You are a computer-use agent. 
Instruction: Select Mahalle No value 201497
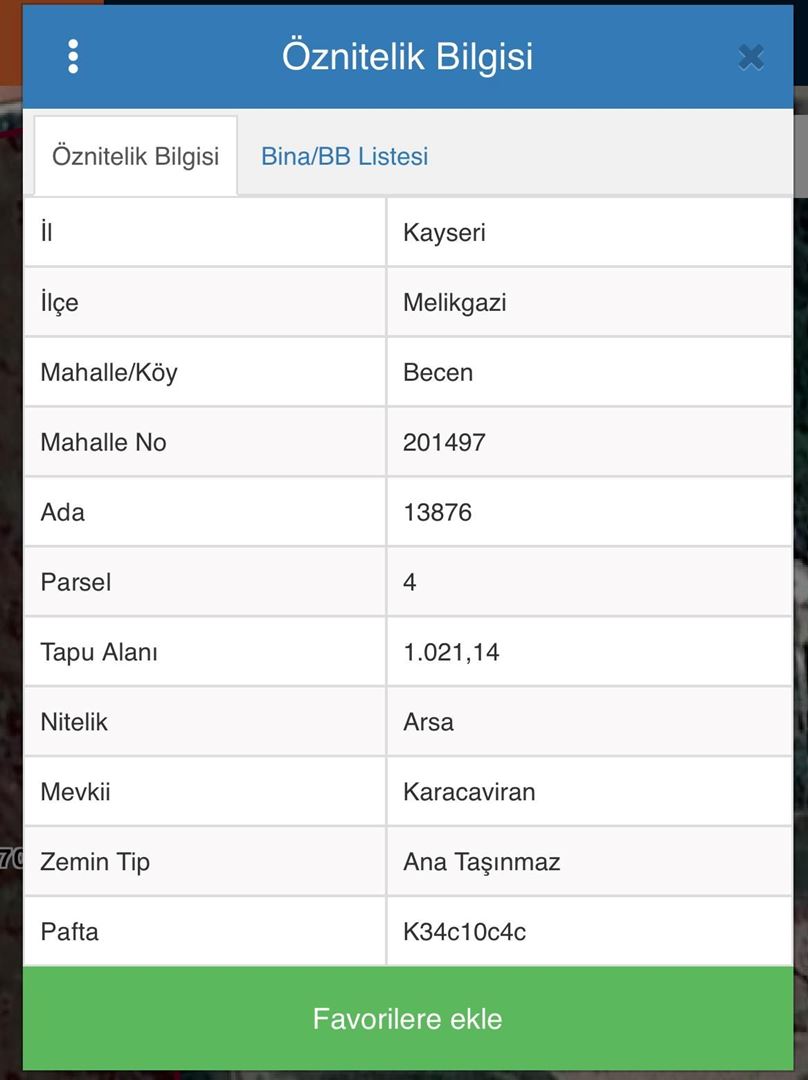pyautogui.click(x=444, y=442)
